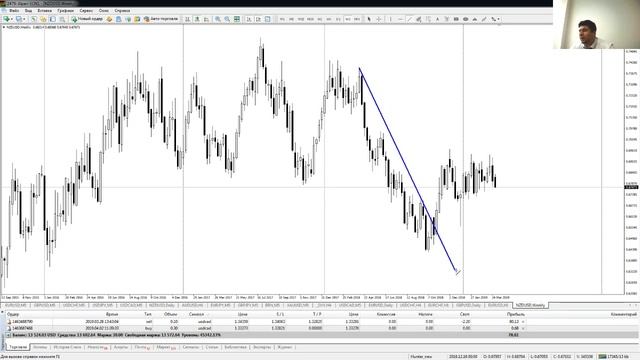640x360 pixels.
Task: Select the Text Label tool
Action: coord(447,19)
